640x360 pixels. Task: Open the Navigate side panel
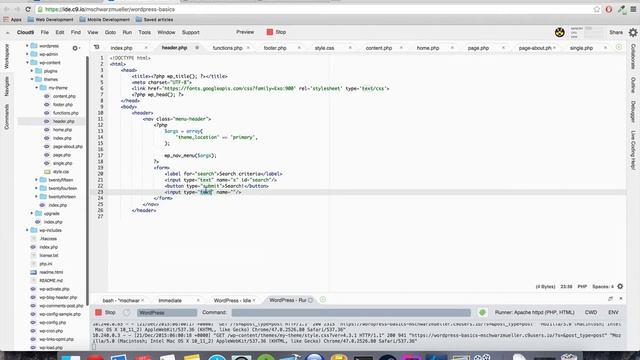[x=7, y=87]
